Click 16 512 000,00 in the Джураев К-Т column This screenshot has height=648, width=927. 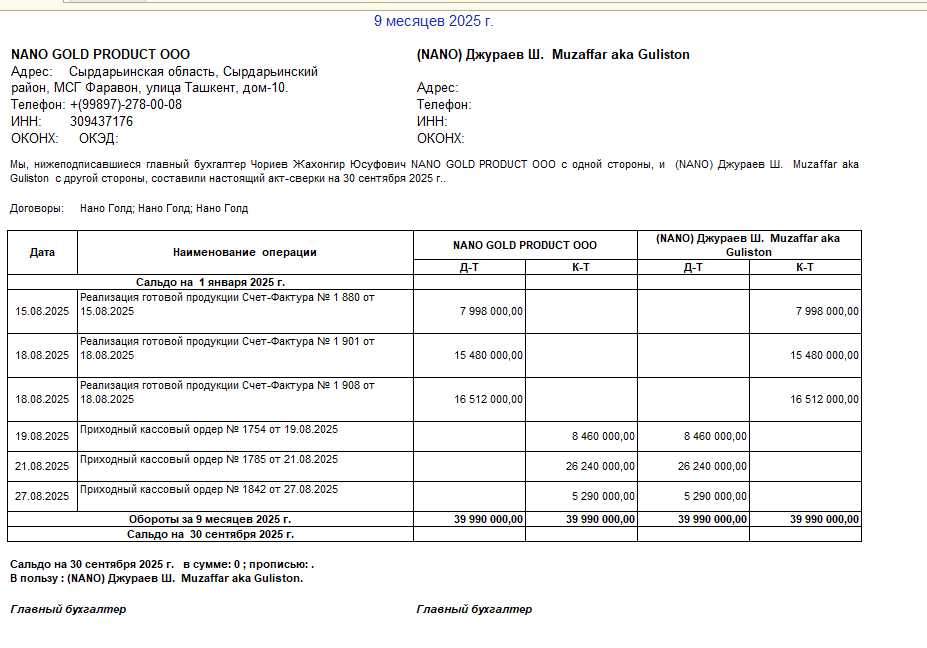tap(824, 400)
